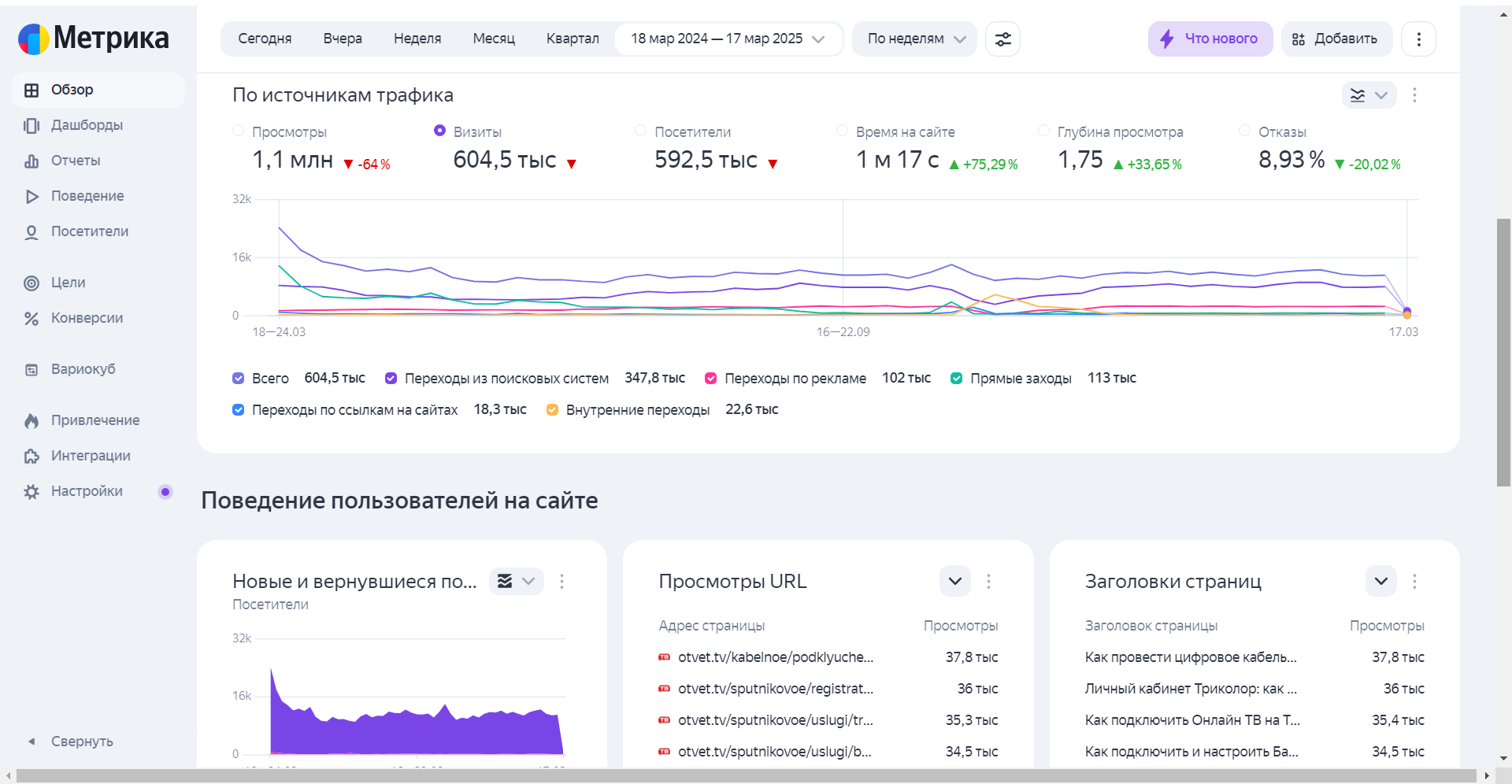Open options menu for traffic sources widget
Screen dimensions: 1512x784
1414,95
